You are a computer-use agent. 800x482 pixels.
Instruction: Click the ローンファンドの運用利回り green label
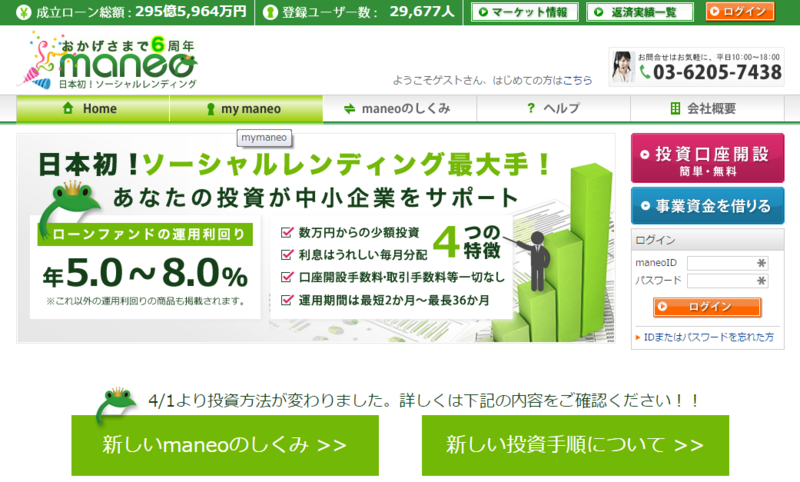point(145,235)
